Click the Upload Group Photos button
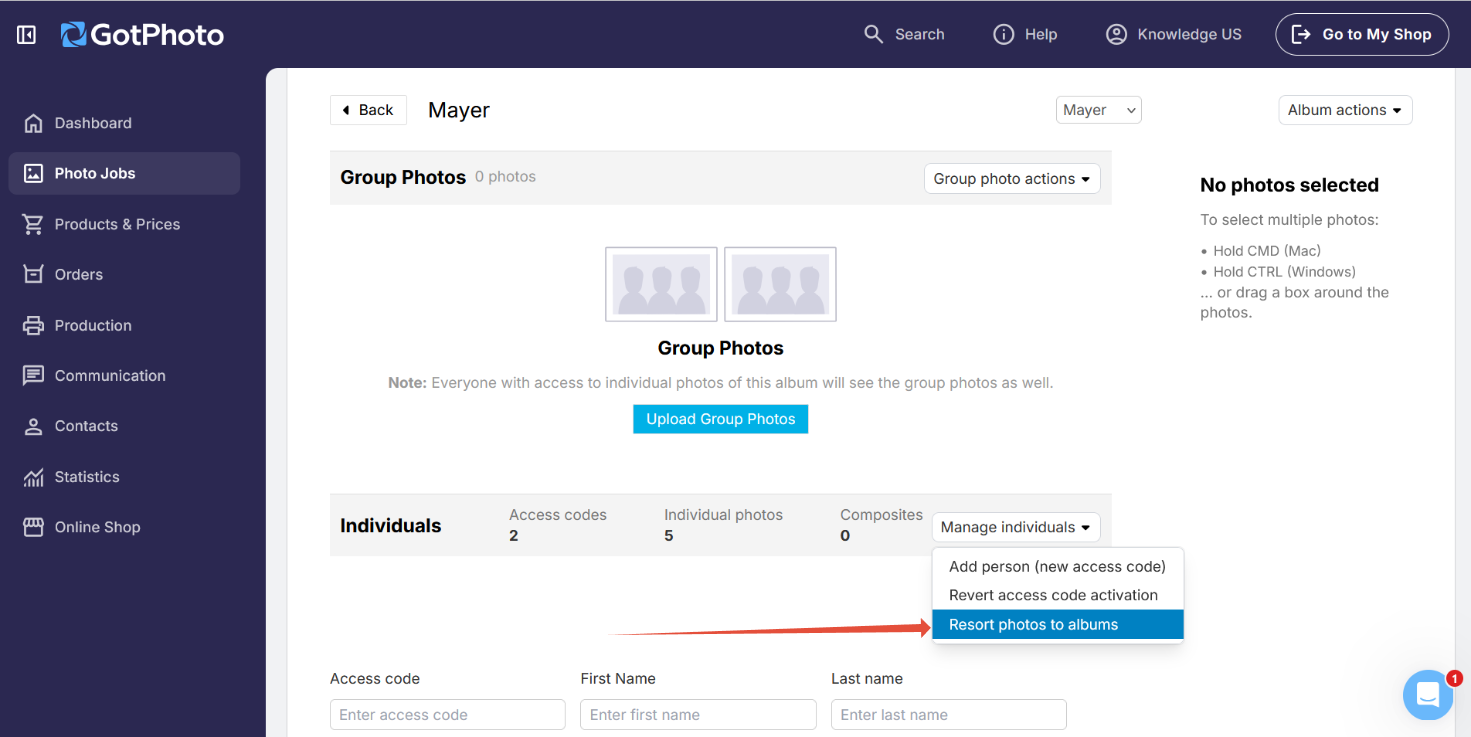Viewport: 1471px width, 737px height. coord(720,419)
